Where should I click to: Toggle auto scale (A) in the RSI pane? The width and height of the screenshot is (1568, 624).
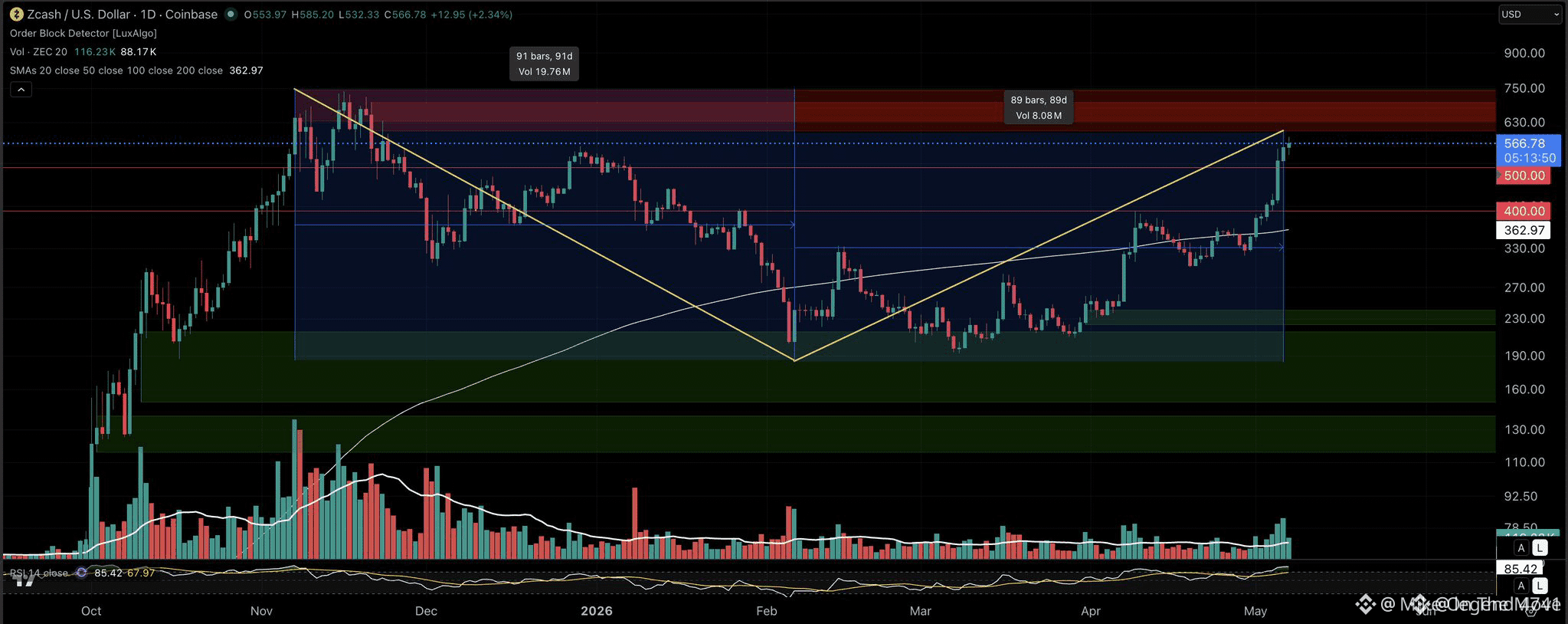pyautogui.click(x=1521, y=586)
